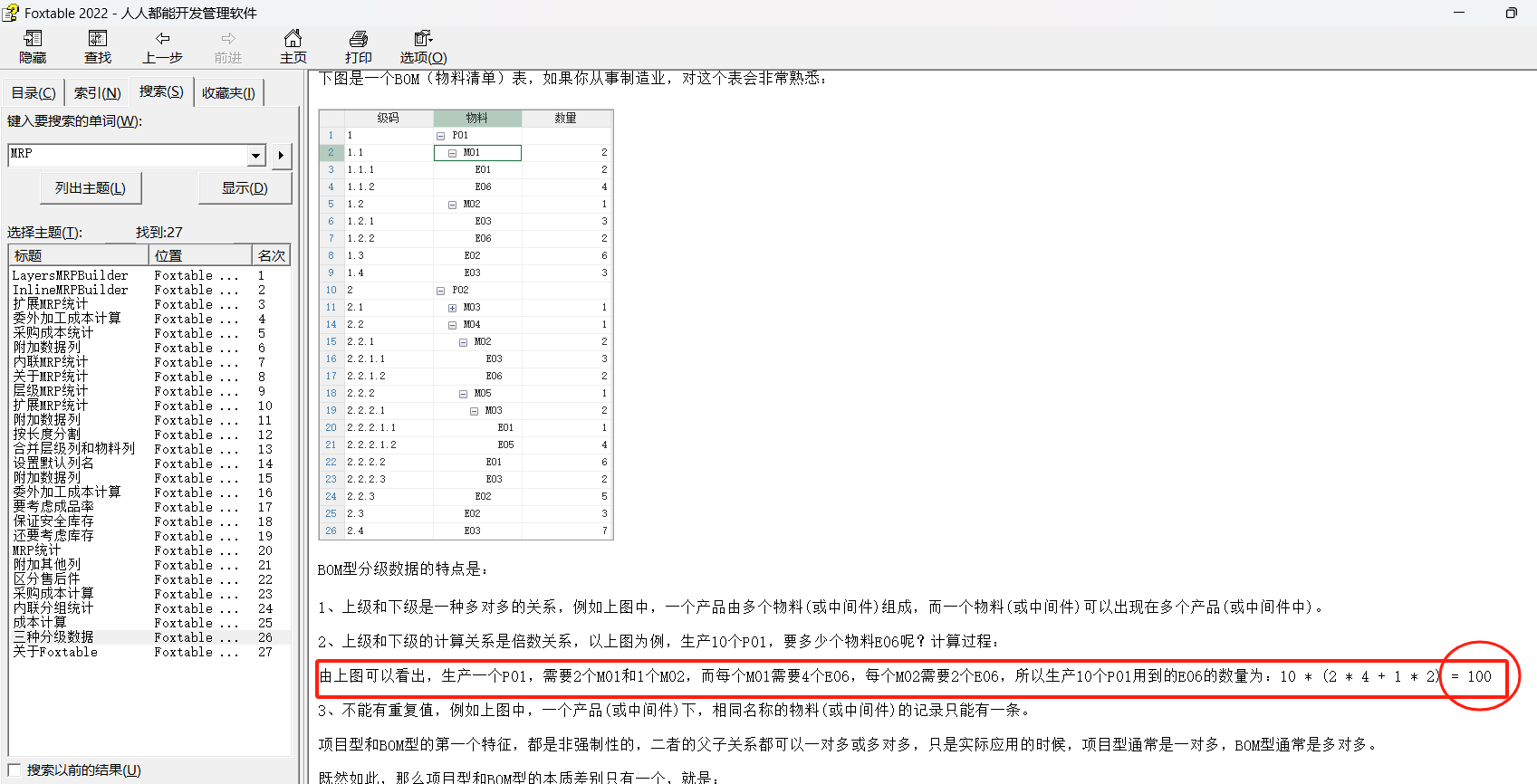Click the arrow button beside search box
1537x784 pixels.
coord(281,156)
